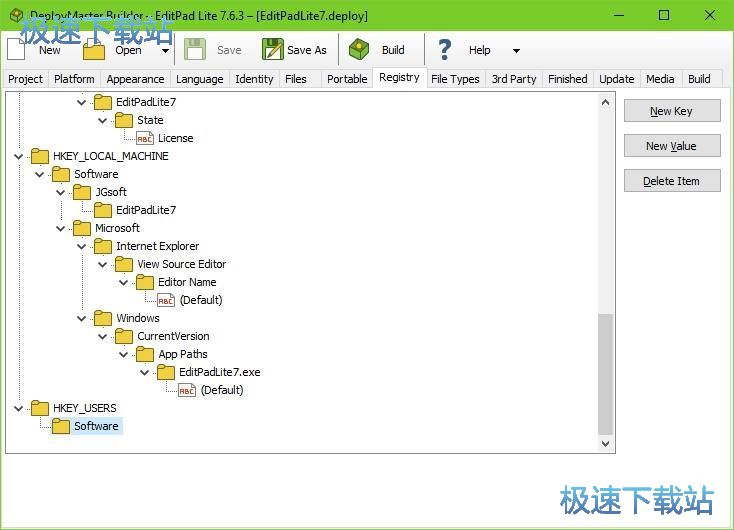Click the Registry tree scrollbar thumb
The height and width of the screenshot is (530, 734).
coord(605,375)
